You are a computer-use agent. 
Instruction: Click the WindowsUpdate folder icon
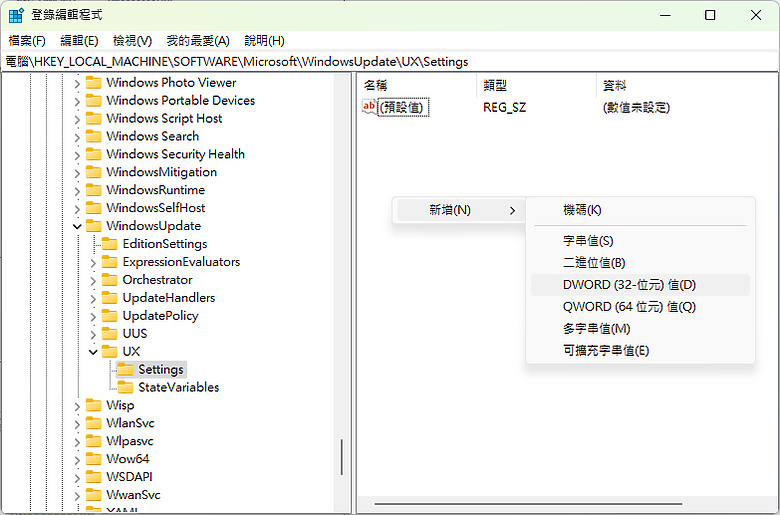coord(94,226)
